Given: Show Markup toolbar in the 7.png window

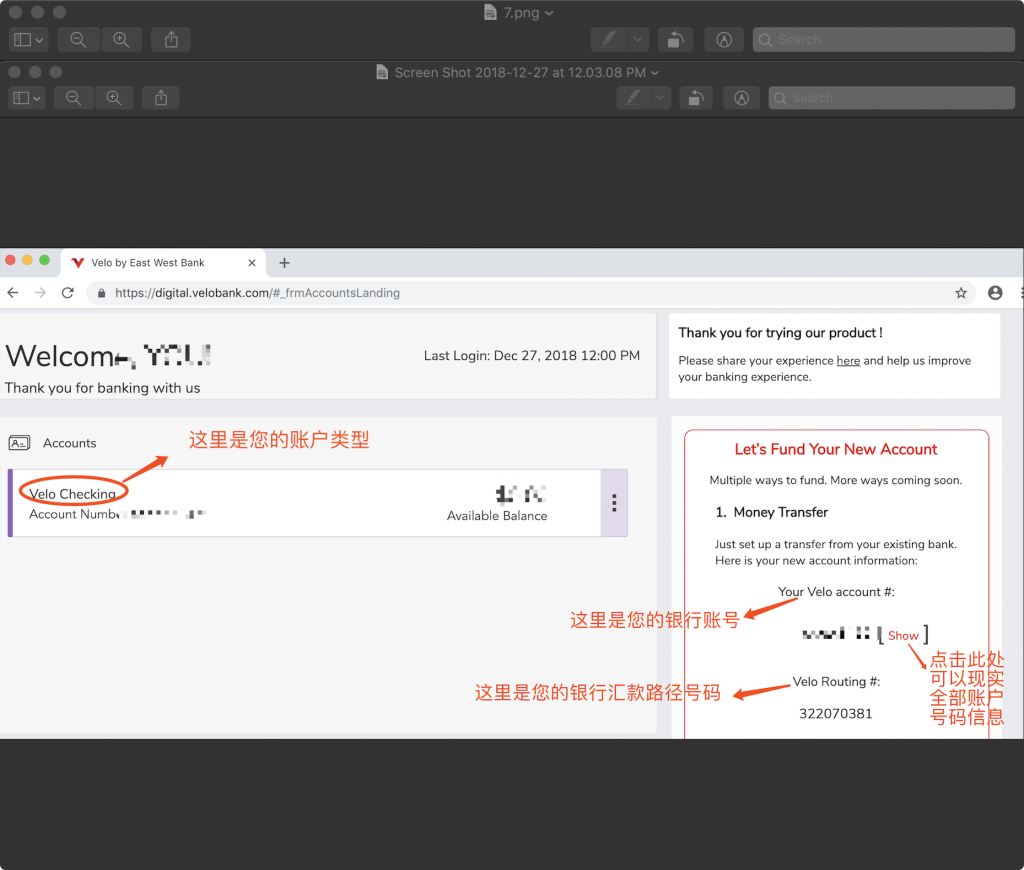Looking at the screenshot, I should click(x=724, y=40).
